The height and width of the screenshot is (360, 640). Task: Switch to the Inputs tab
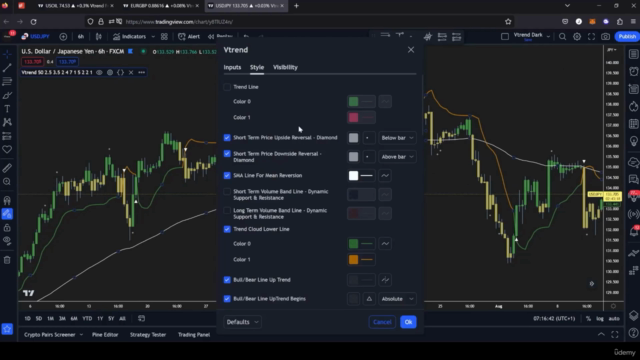[x=232, y=67]
